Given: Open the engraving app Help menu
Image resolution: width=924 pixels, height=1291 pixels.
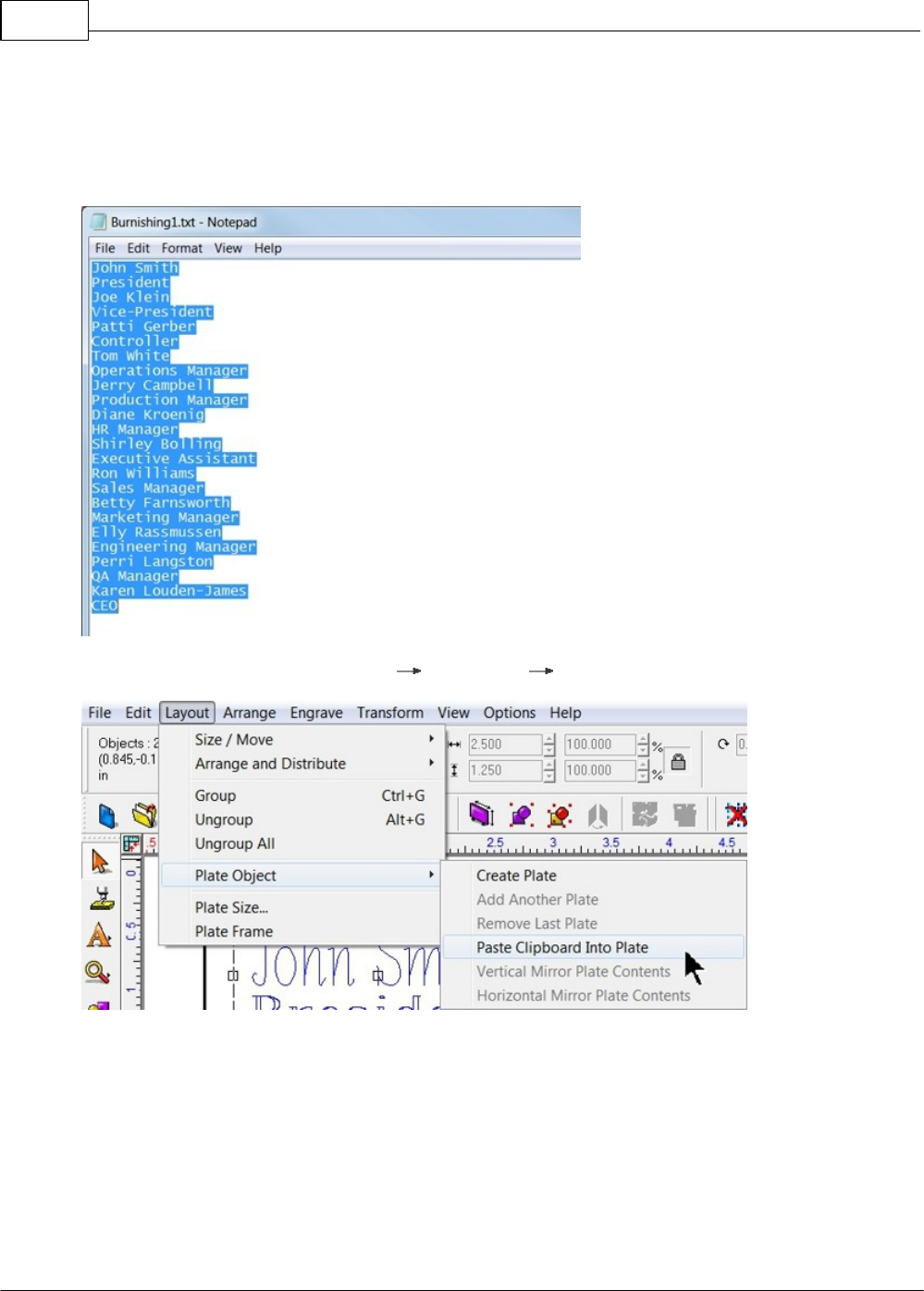Looking at the screenshot, I should 565,713.
